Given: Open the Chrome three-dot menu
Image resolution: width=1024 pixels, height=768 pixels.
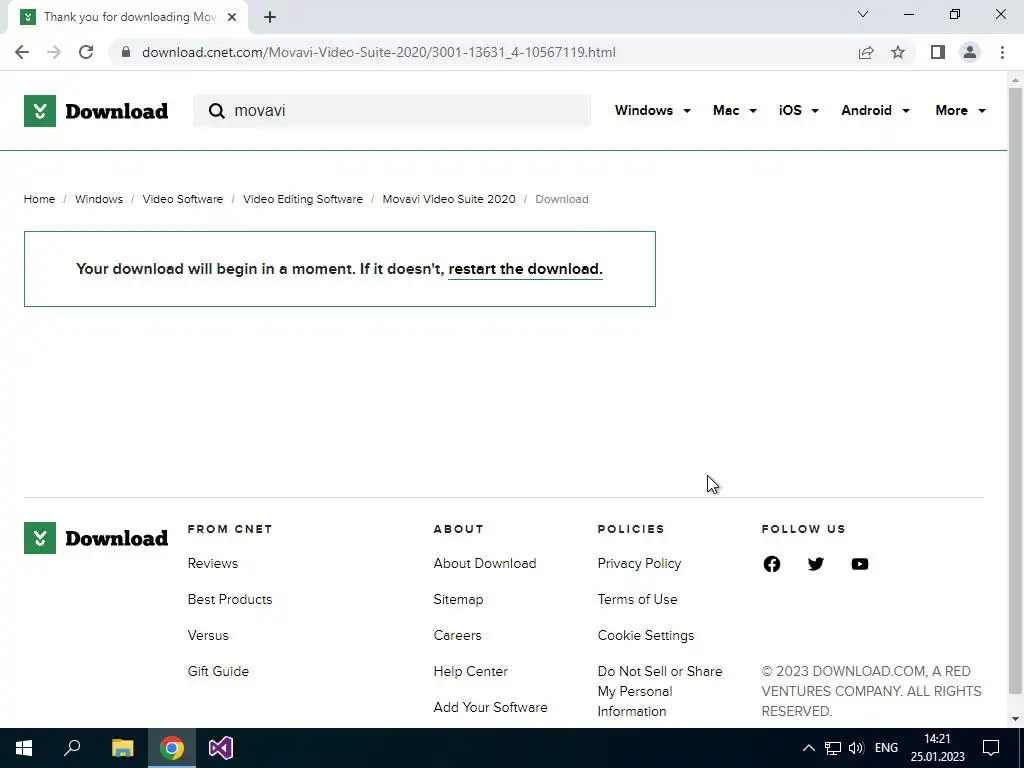Looking at the screenshot, I should 1002,52.
